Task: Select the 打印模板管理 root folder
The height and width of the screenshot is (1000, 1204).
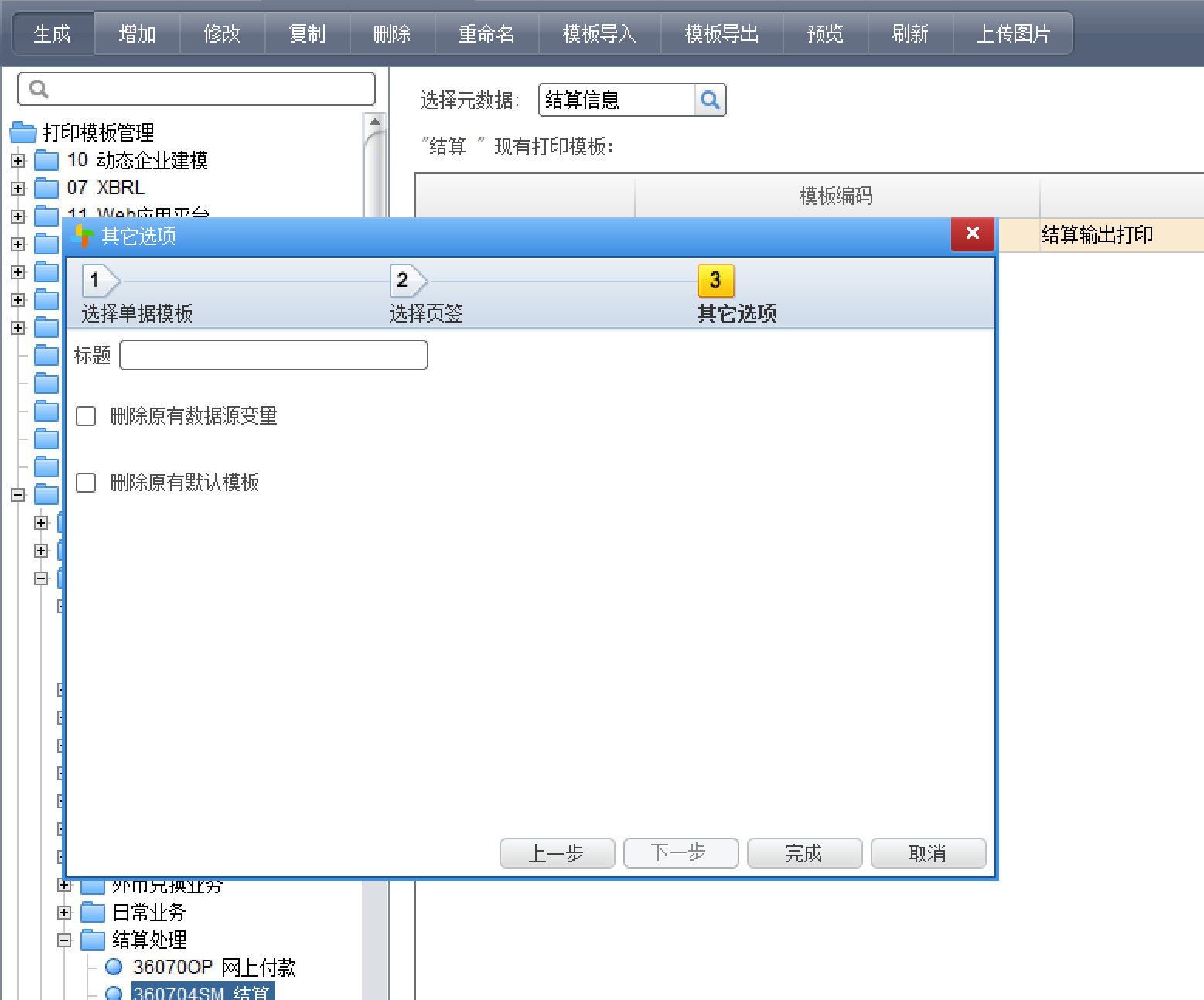Action: [98, 132]
